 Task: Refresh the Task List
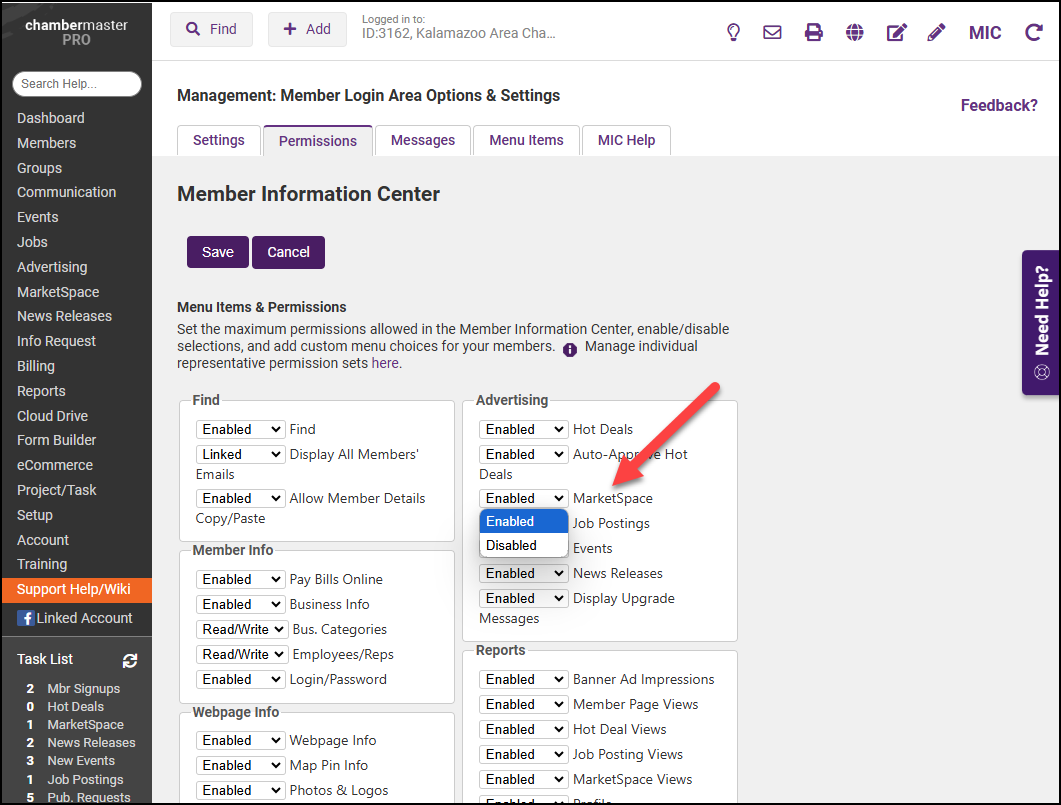coord(130,660)
